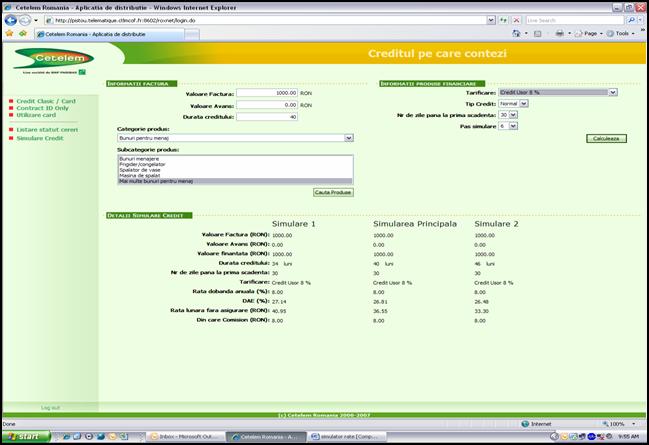Click the Print icon in toolbar
The image size is (649, 445).
(x=561, y=33)
